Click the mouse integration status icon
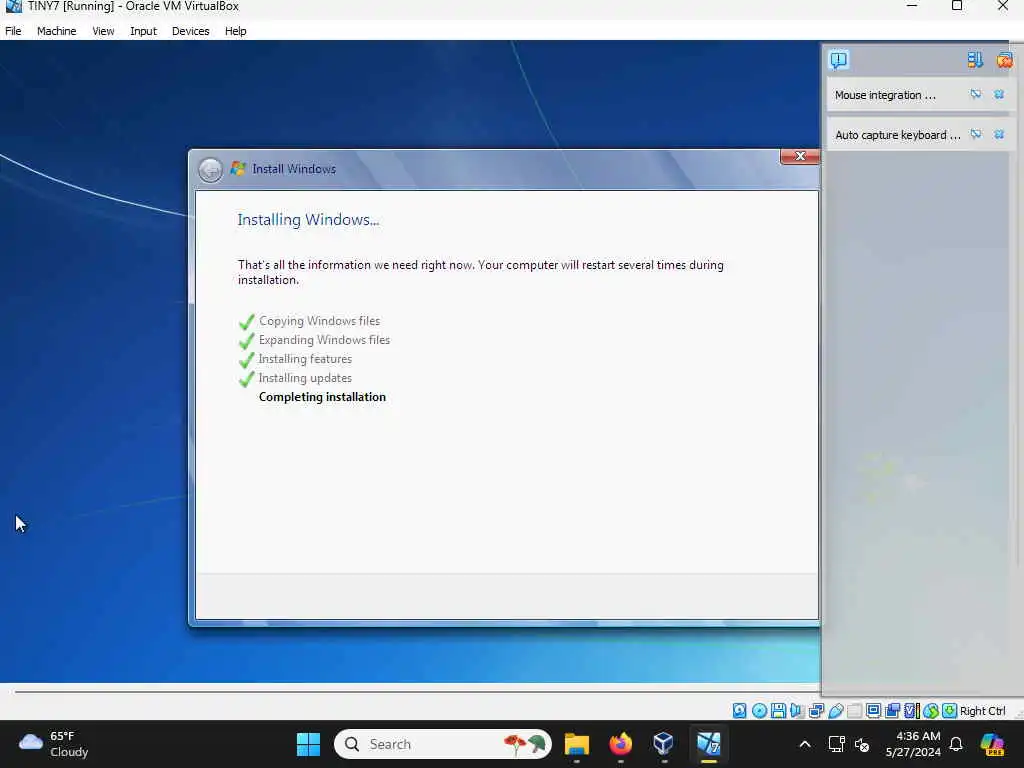Viewport: 1024px width, 768px height. 931,711
